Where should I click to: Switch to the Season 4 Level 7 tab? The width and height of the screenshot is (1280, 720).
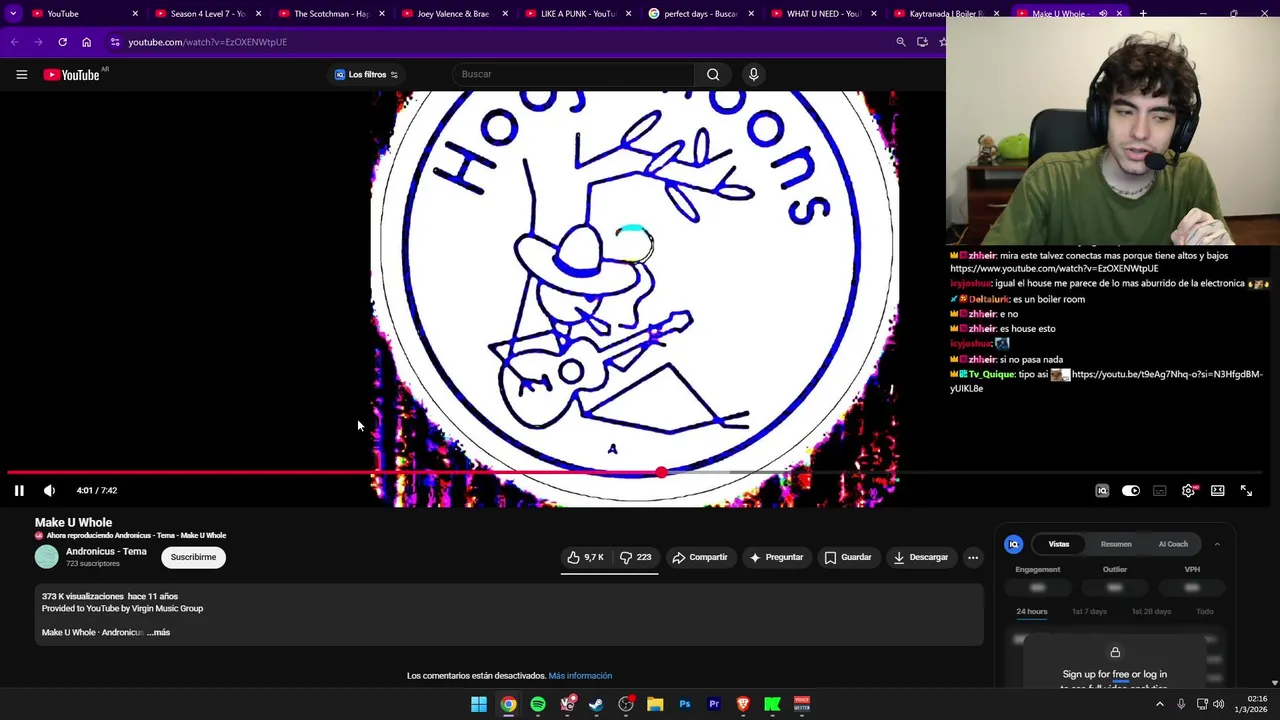tap(207, 14)
